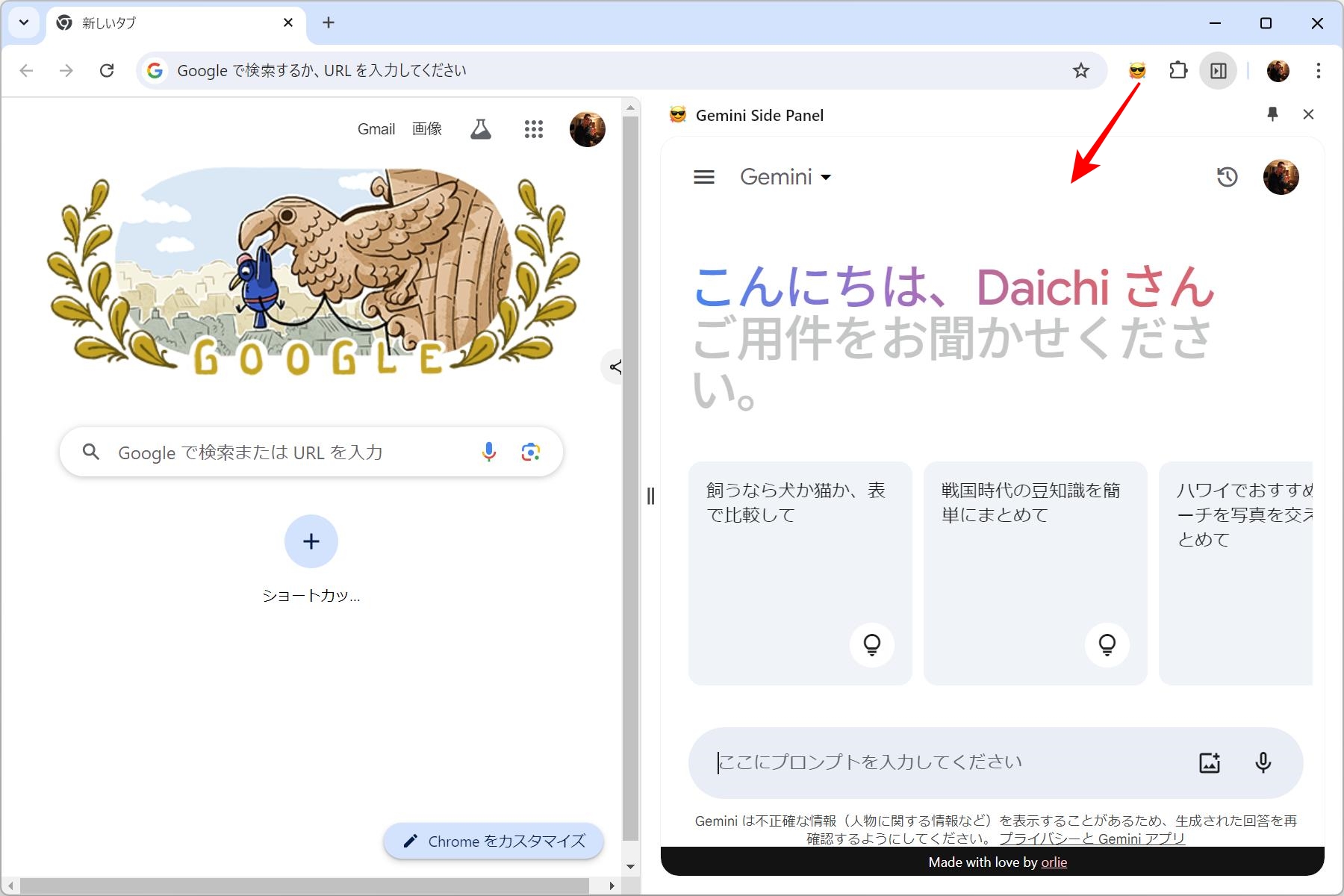Image resolution: width=1344 pixels, height=896 pixels.
Task: Open Gemini hamburger menu
Action: (704, 177)
